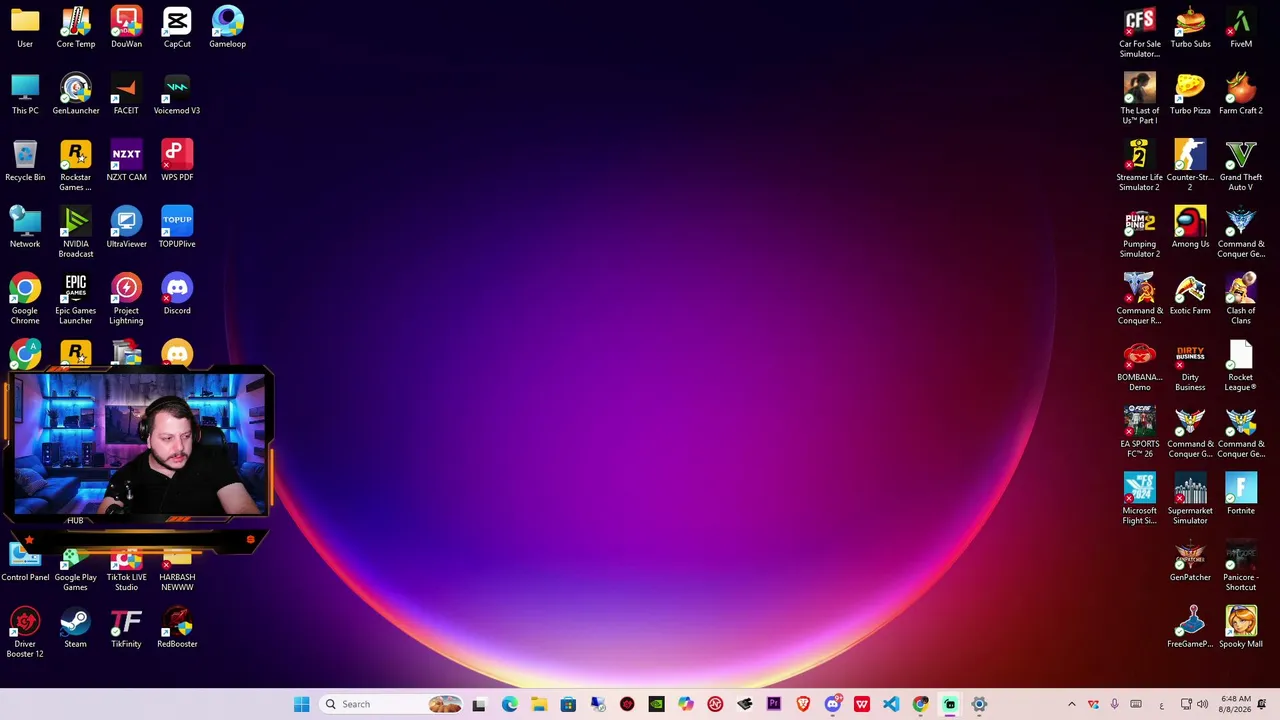Open the RedBooster desktop icon
This screenshot has height=720, width=1280.
(x=177, y=627)
